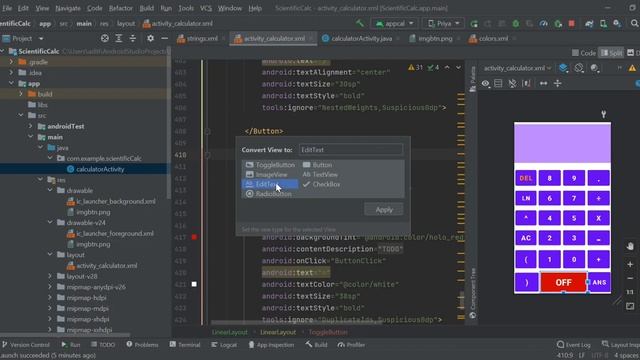Viewport: 640px width, 360px height.
Task: Select Button in convert view list
Action: [318, 165]
